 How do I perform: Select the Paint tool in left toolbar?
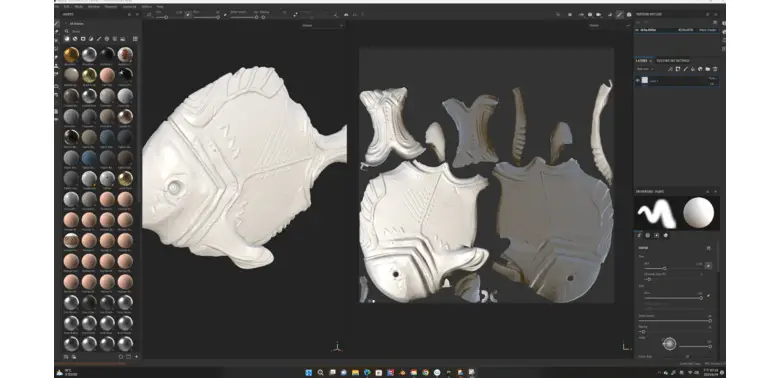[x=56, y=23]
